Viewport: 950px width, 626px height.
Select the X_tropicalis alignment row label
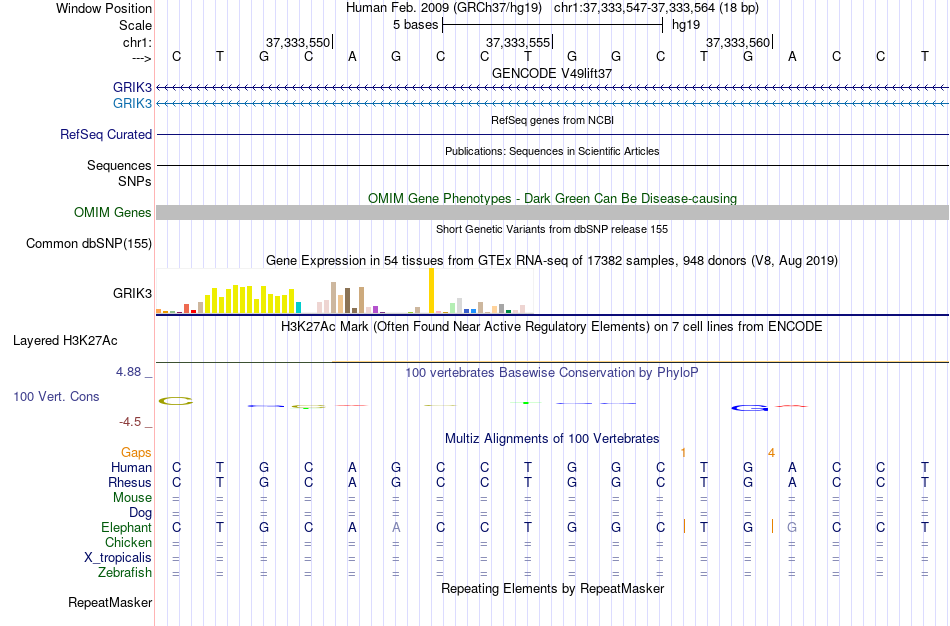click(x=118, y=558)
